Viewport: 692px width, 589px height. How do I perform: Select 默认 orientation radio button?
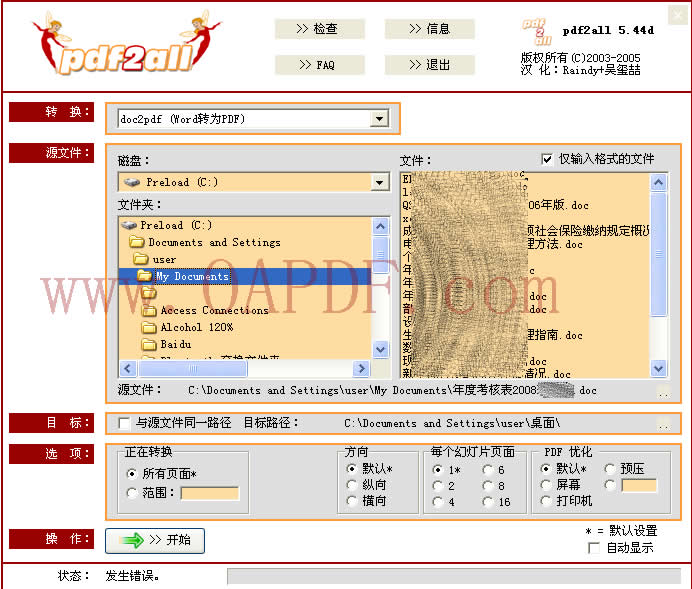click(x=352, y=469)
